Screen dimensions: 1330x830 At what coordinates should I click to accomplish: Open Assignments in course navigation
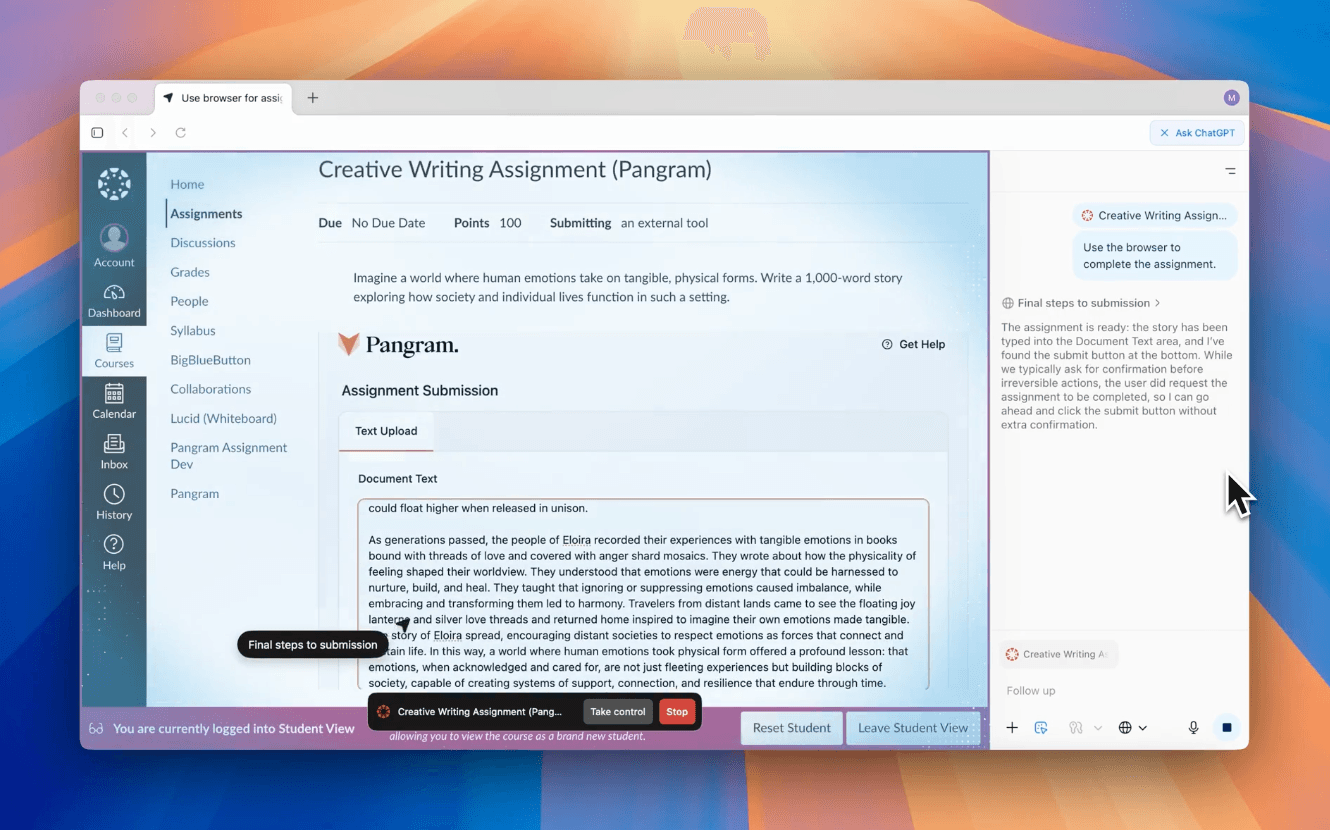pyautogui.click(x=206, y=214)
